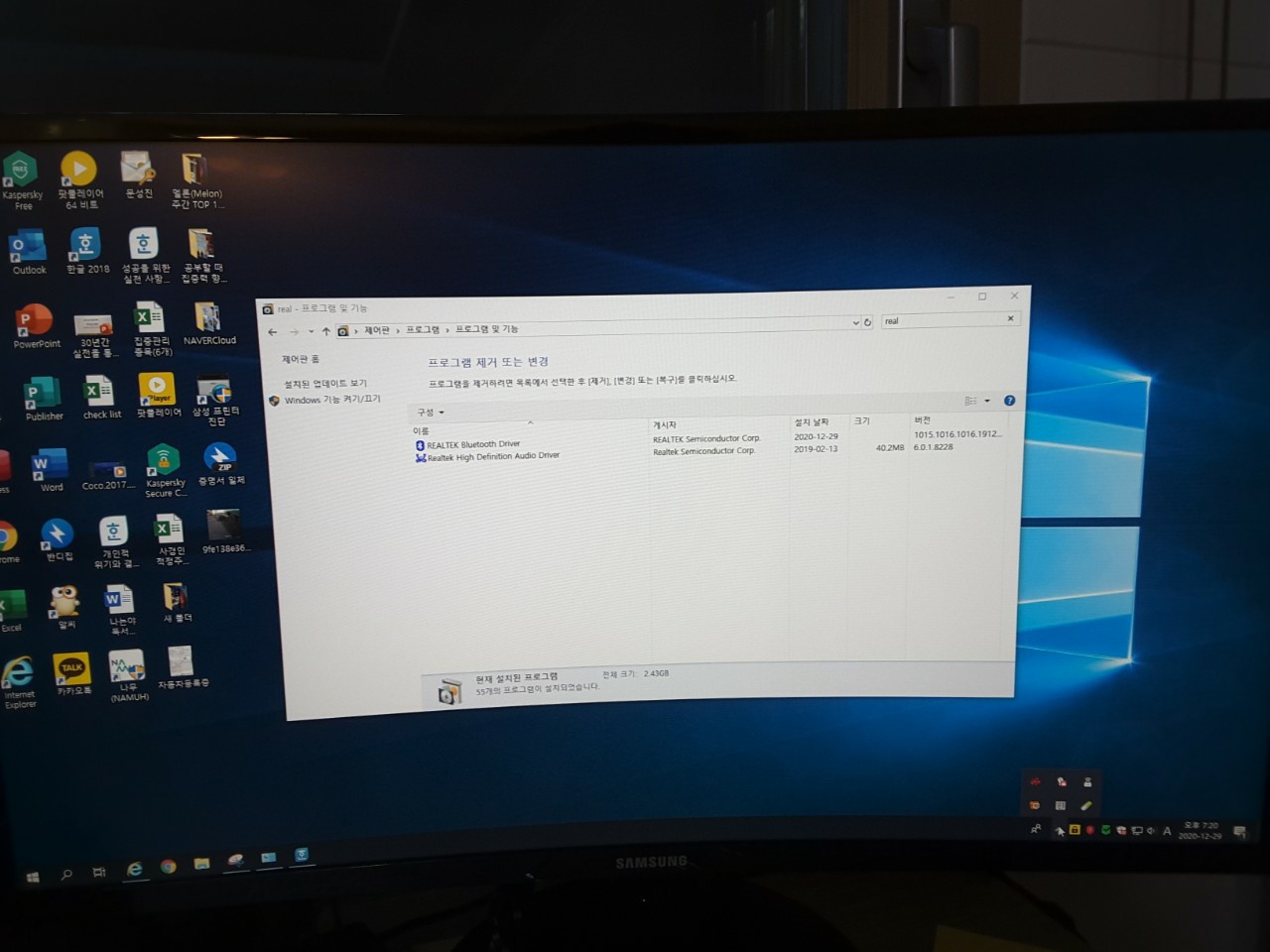Open 제어판 홈 link
The width and height of the screenshot is (1270, 952).
coord(301,359)
